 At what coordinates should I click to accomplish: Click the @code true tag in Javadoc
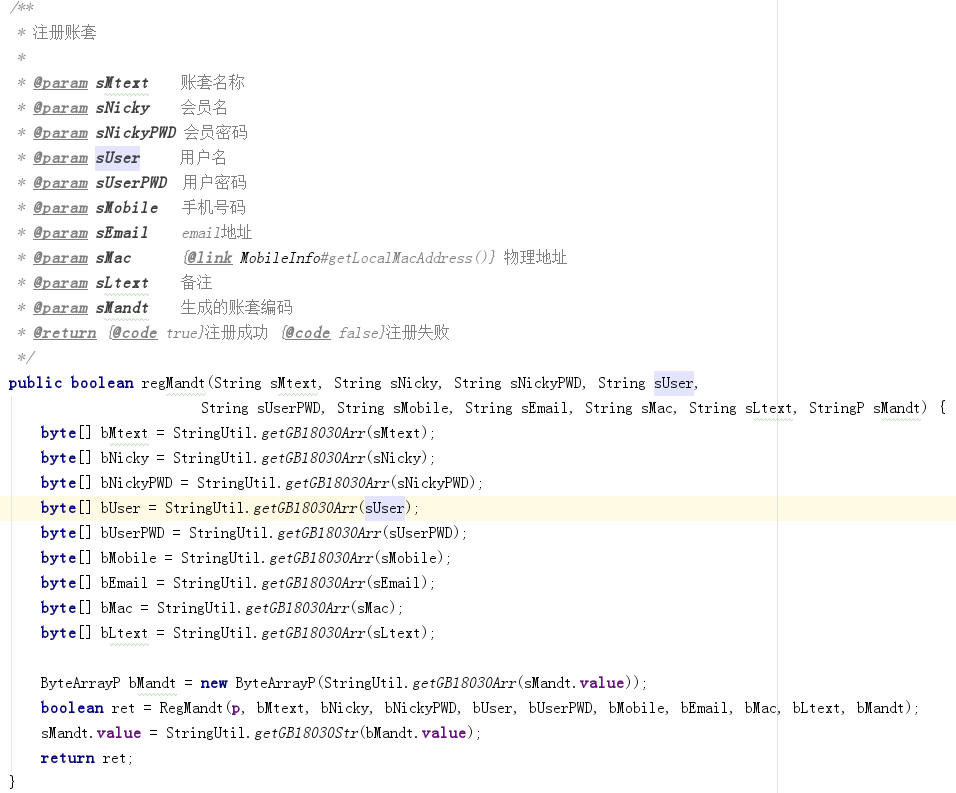(155, 333)
